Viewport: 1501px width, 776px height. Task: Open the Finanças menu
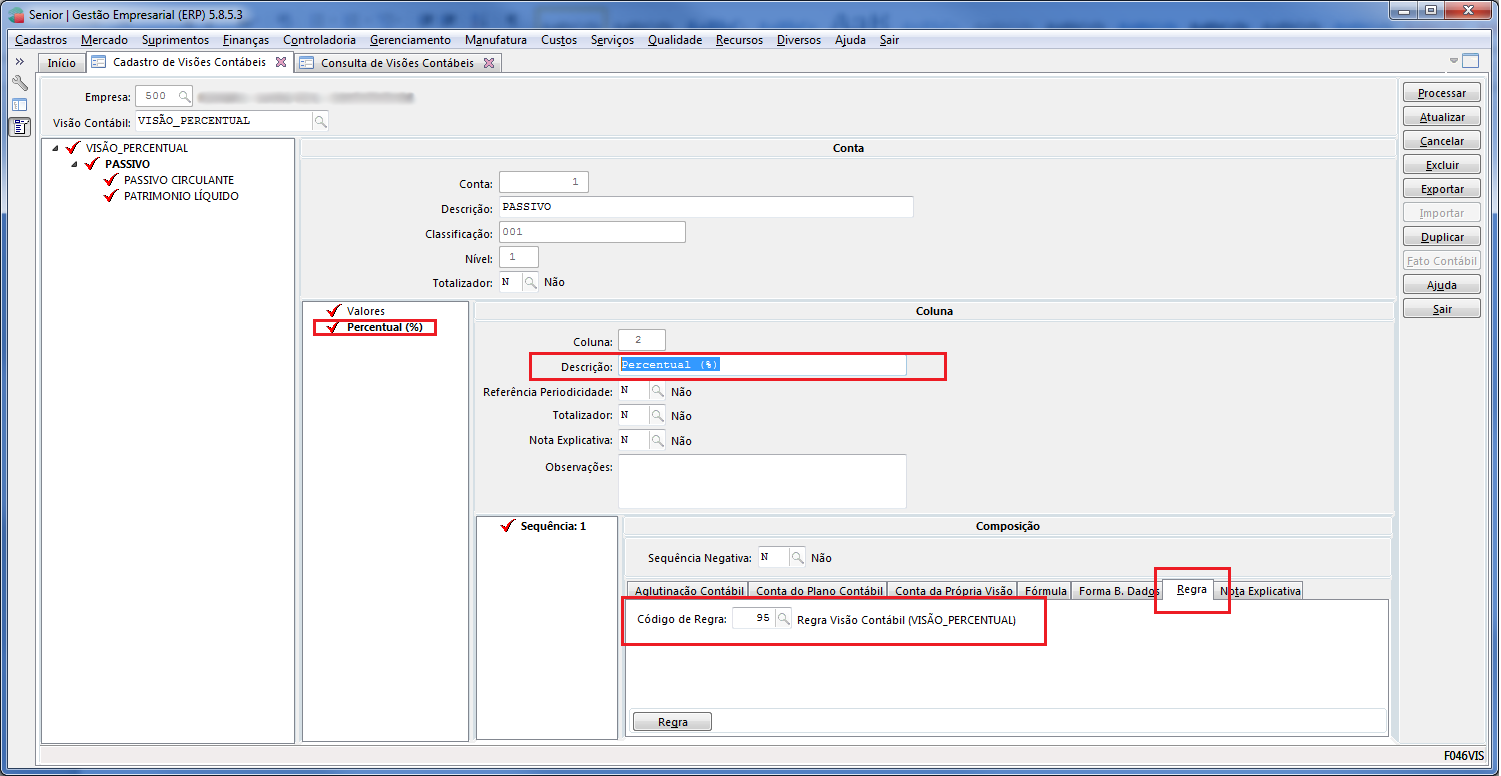[246, 40]
